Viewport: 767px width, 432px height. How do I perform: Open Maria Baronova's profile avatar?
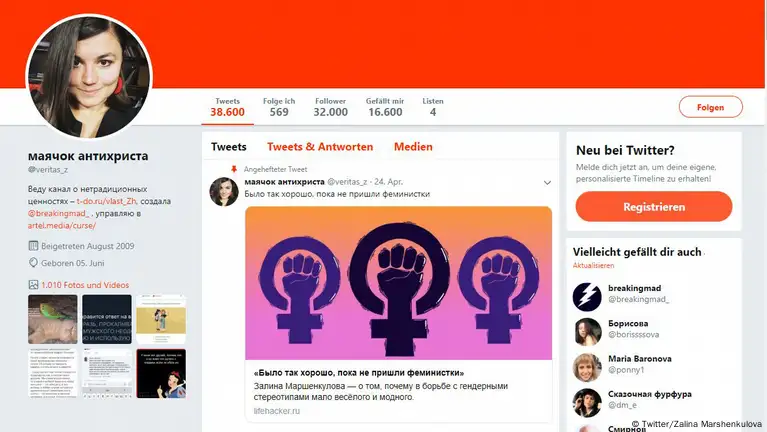pyautogui.click(x=587, y=367)
